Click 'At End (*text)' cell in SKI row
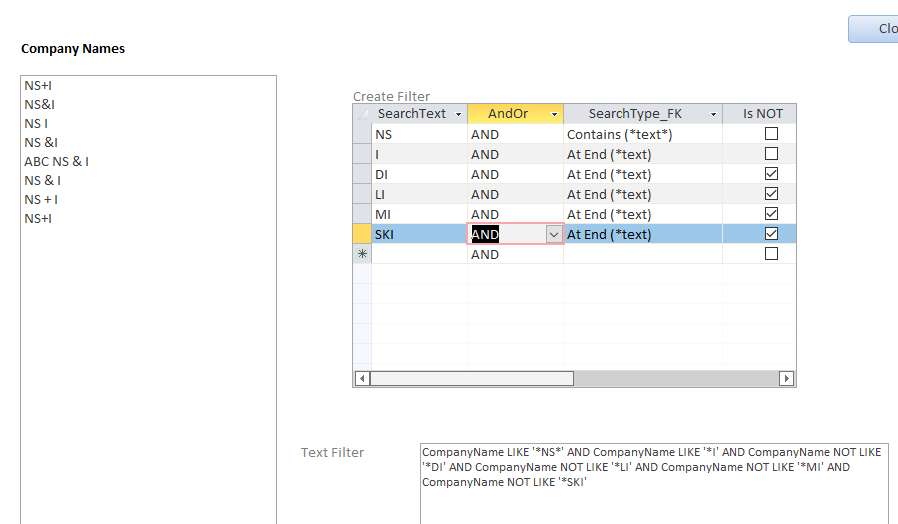This screenshot has height=524, width=898. point(643,234)
